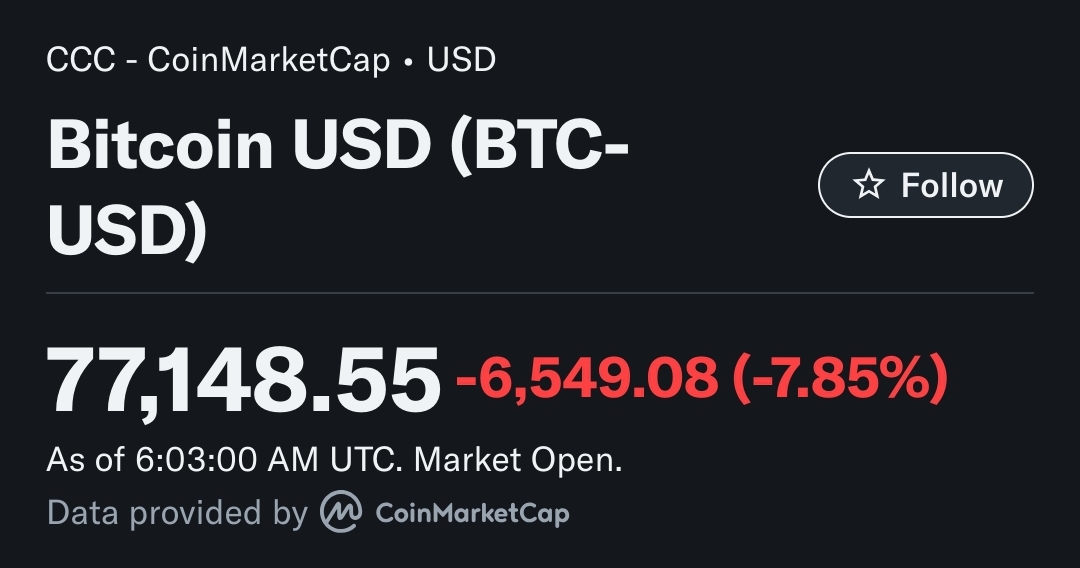
Task: Click the Follow button
Action: 925,185
